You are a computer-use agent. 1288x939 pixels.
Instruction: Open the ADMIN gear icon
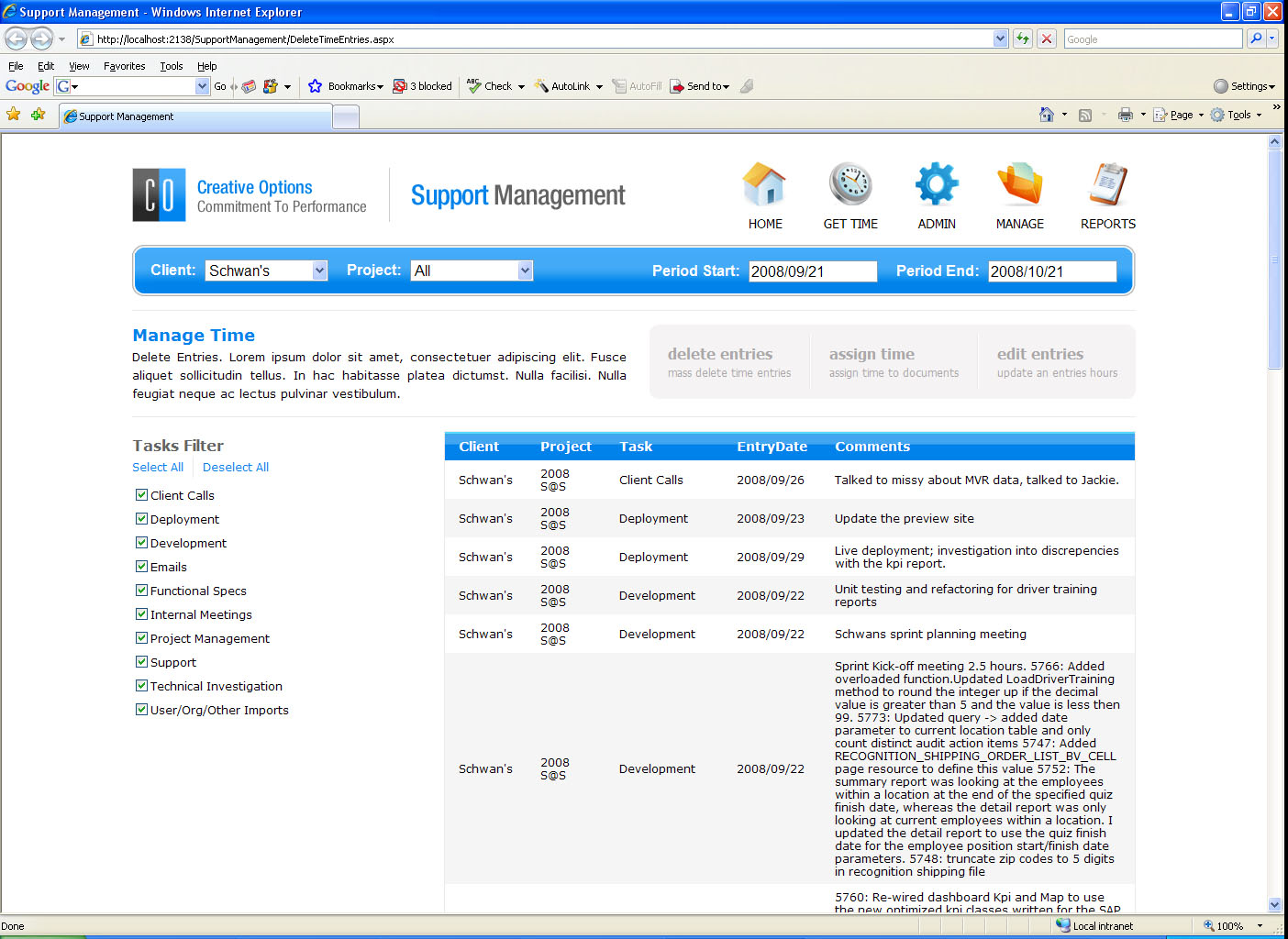[936, 184]
